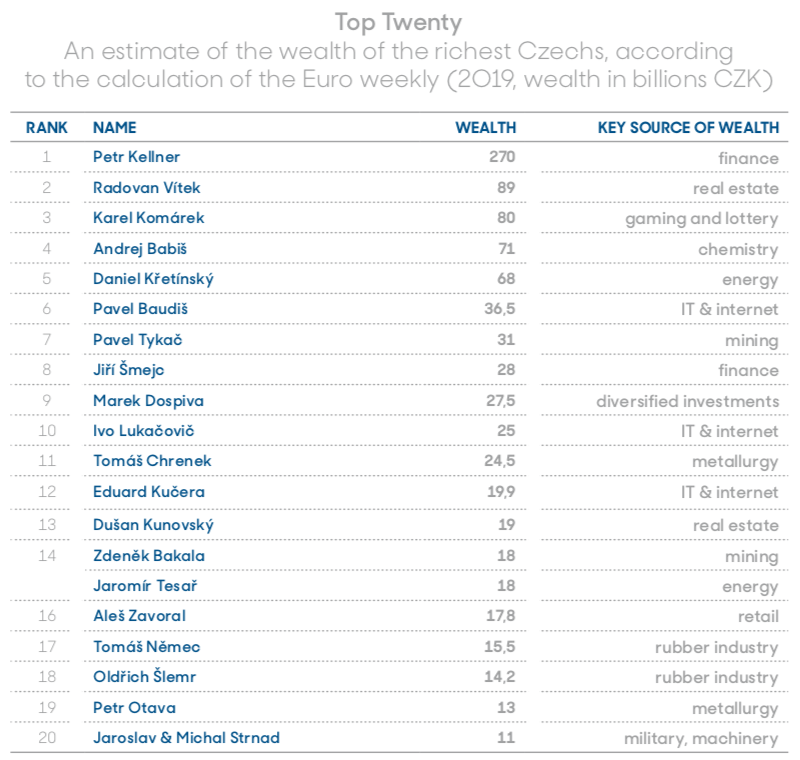
Task: Select the name Petr Kellner
Action: pos(136,157)
